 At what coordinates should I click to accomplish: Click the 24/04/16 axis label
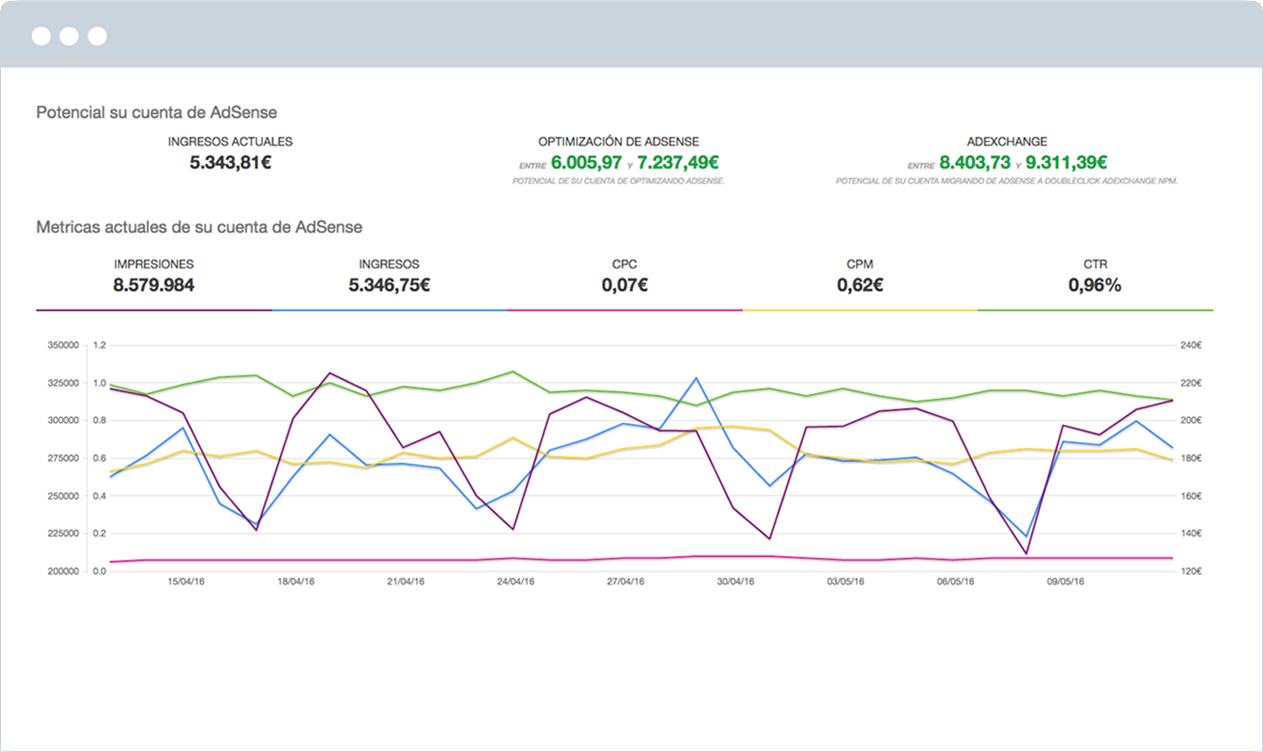[516, 578]
